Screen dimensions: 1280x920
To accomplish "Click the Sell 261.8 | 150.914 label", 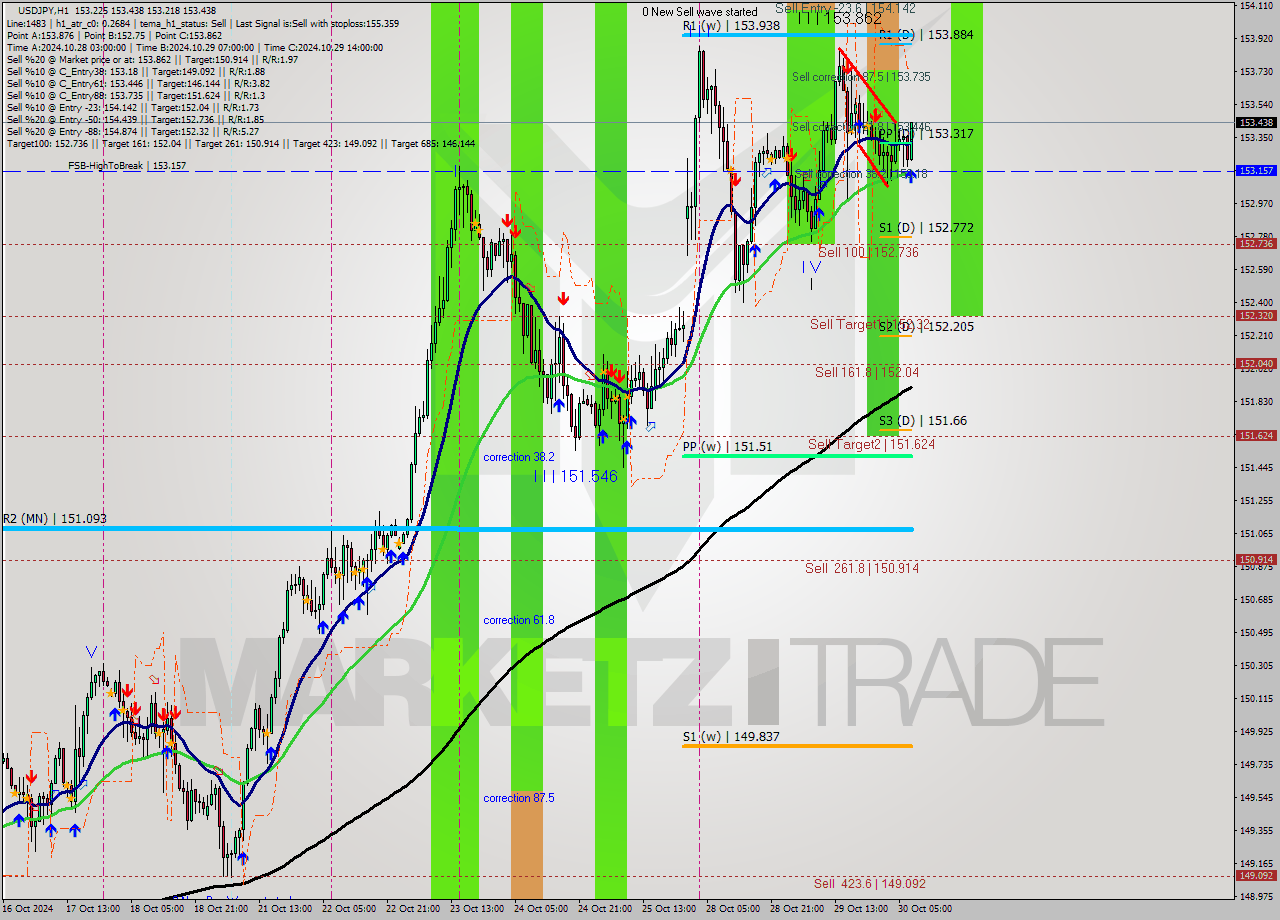I will click(862, 568).
